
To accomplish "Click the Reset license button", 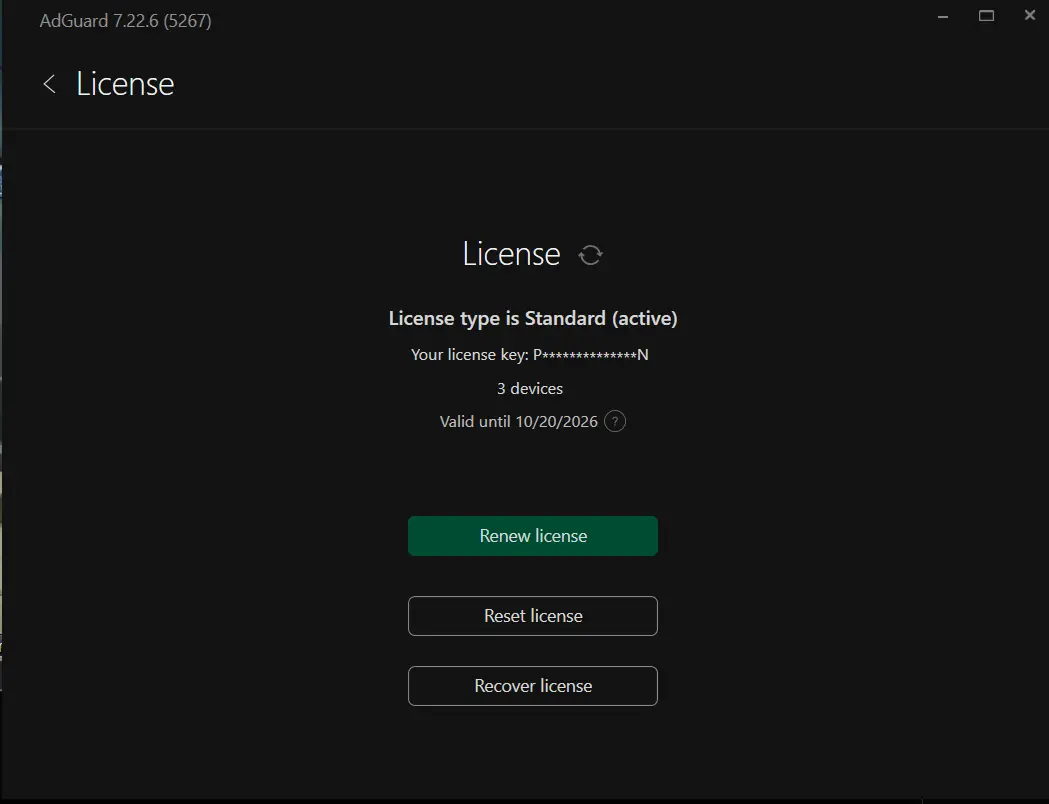I will pos(533,616).
